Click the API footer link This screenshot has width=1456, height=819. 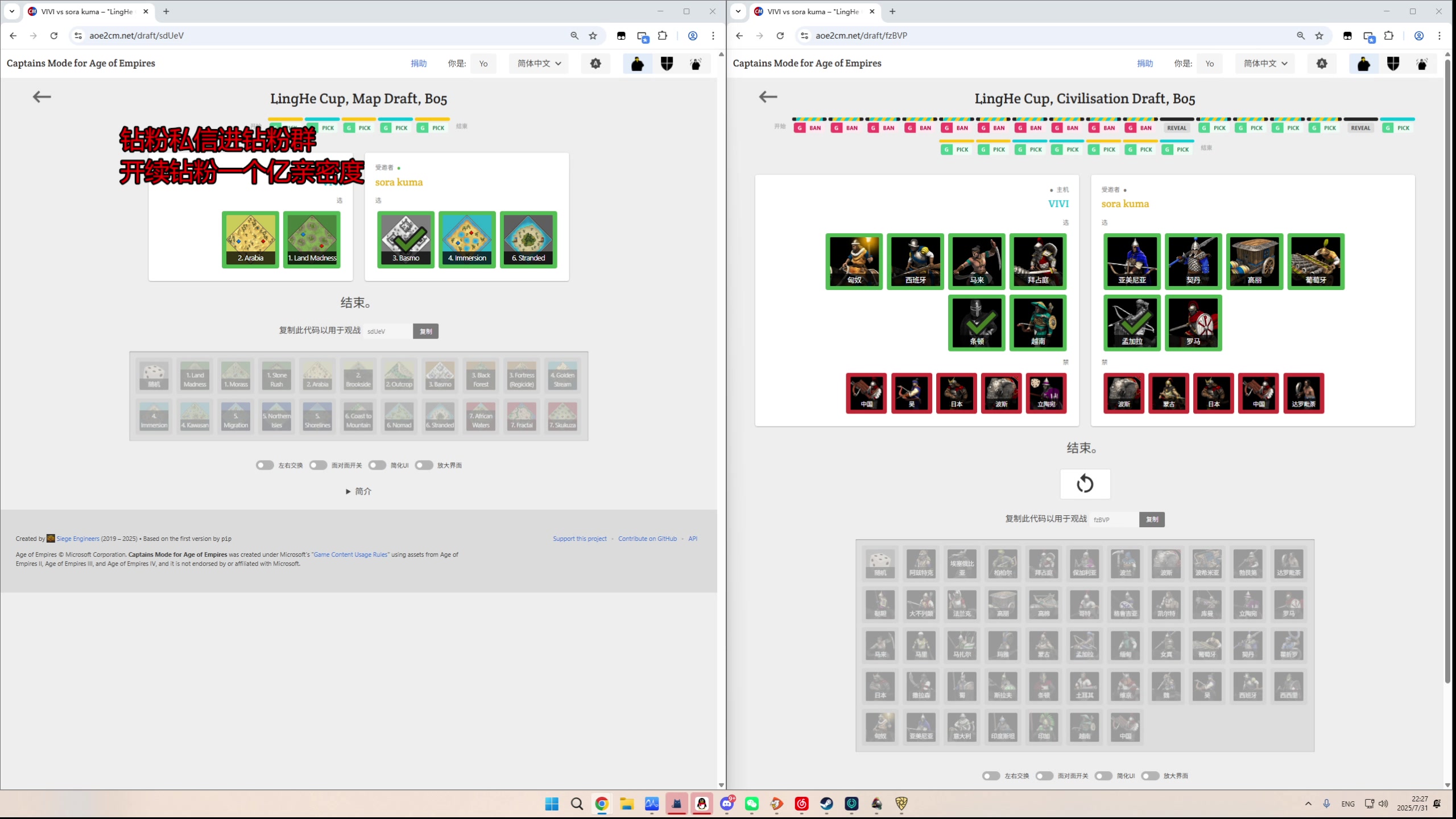coord(693,539)
